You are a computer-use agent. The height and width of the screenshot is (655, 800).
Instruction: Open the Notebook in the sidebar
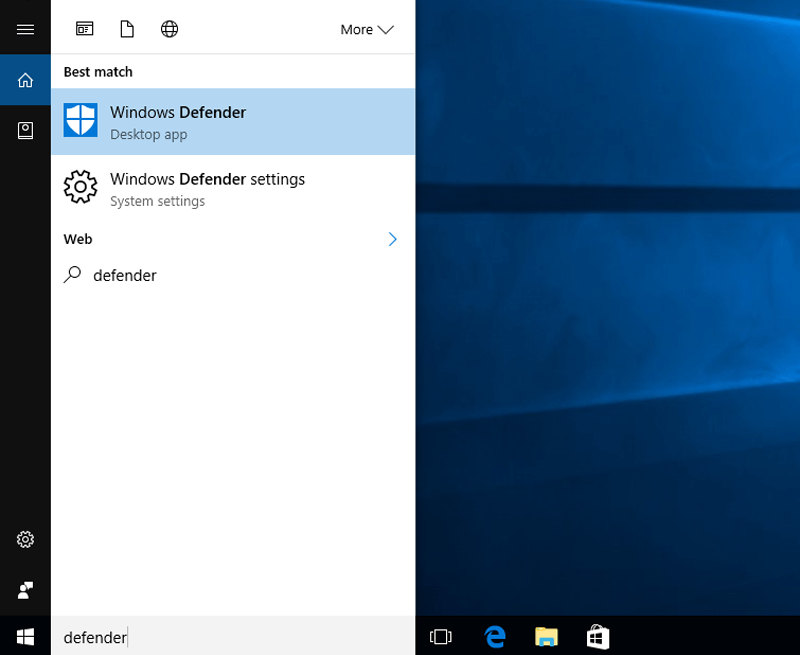coord(24,130)
